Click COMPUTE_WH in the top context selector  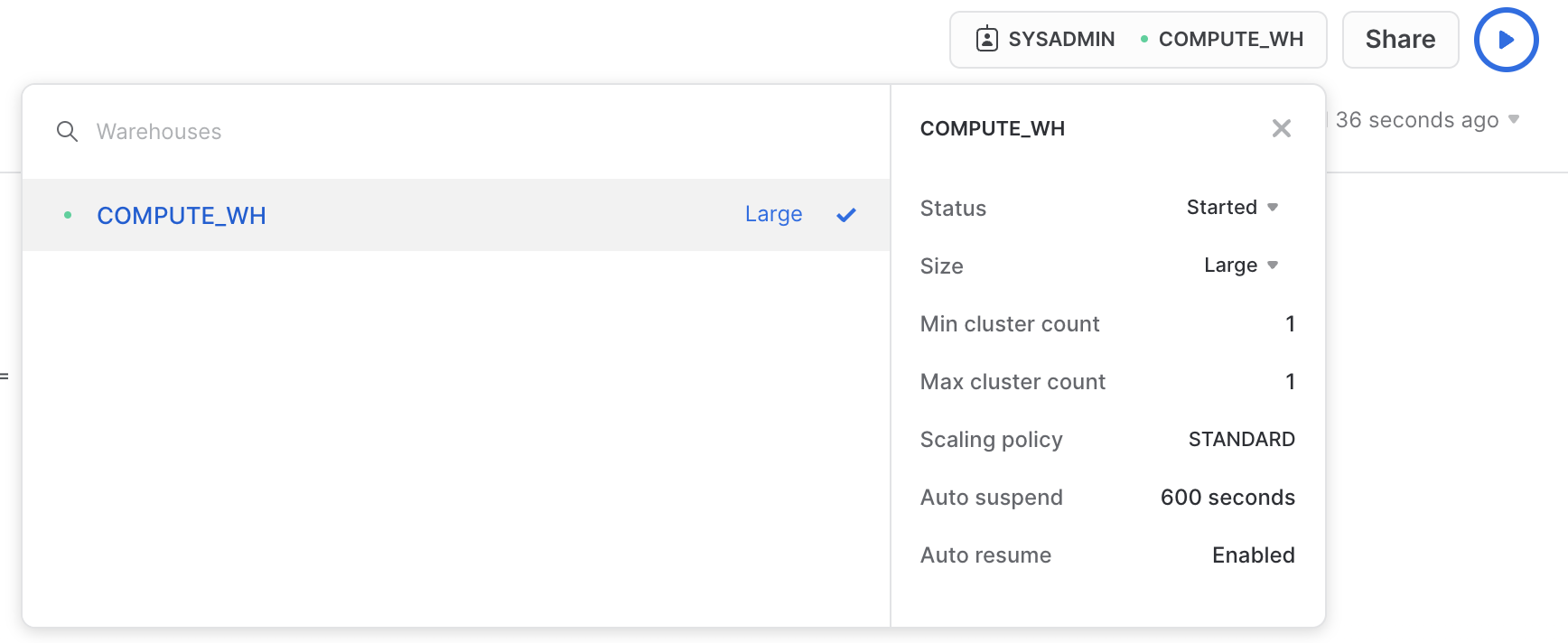point(1230,40)
